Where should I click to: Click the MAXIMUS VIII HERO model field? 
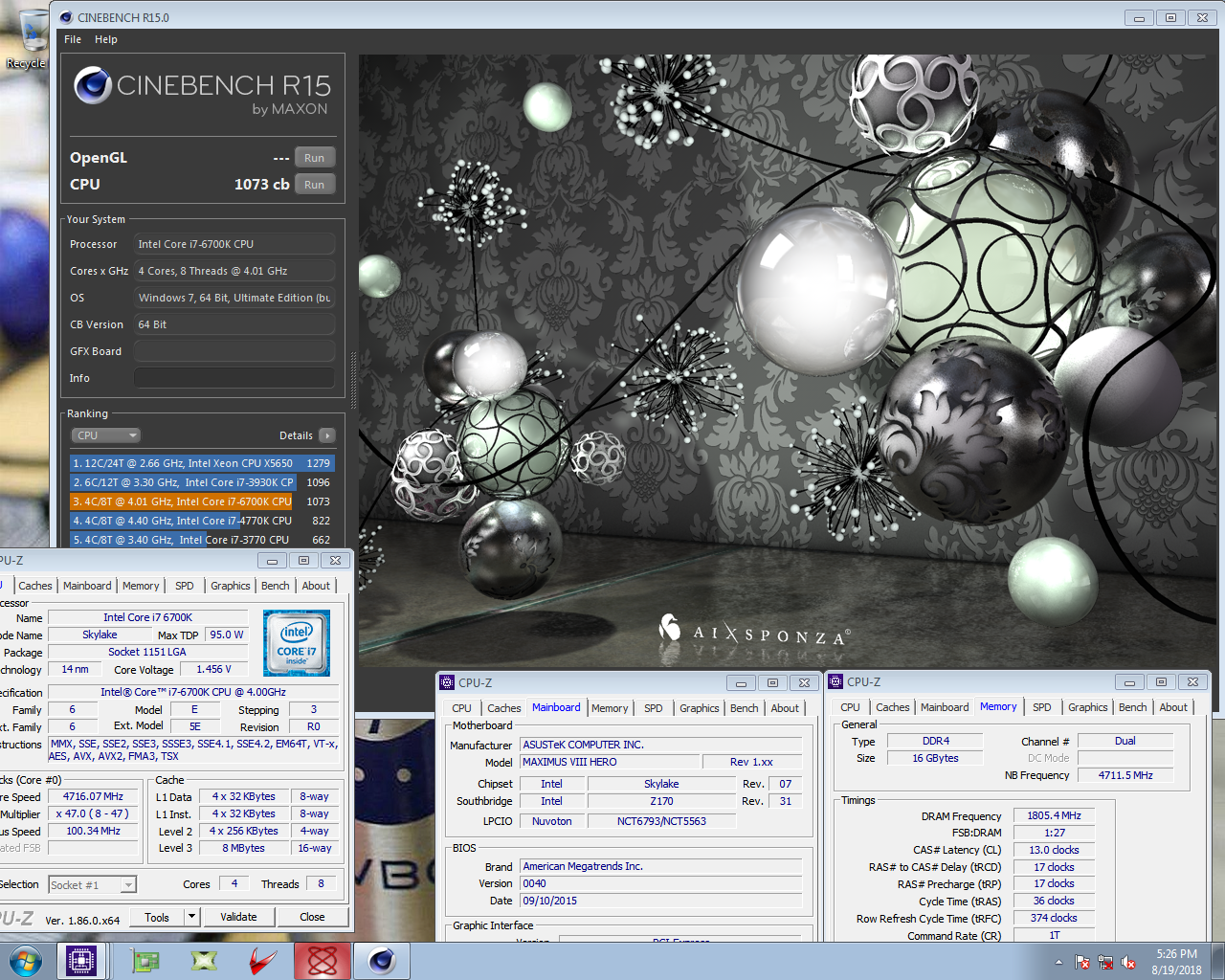[x=610, y=763]
